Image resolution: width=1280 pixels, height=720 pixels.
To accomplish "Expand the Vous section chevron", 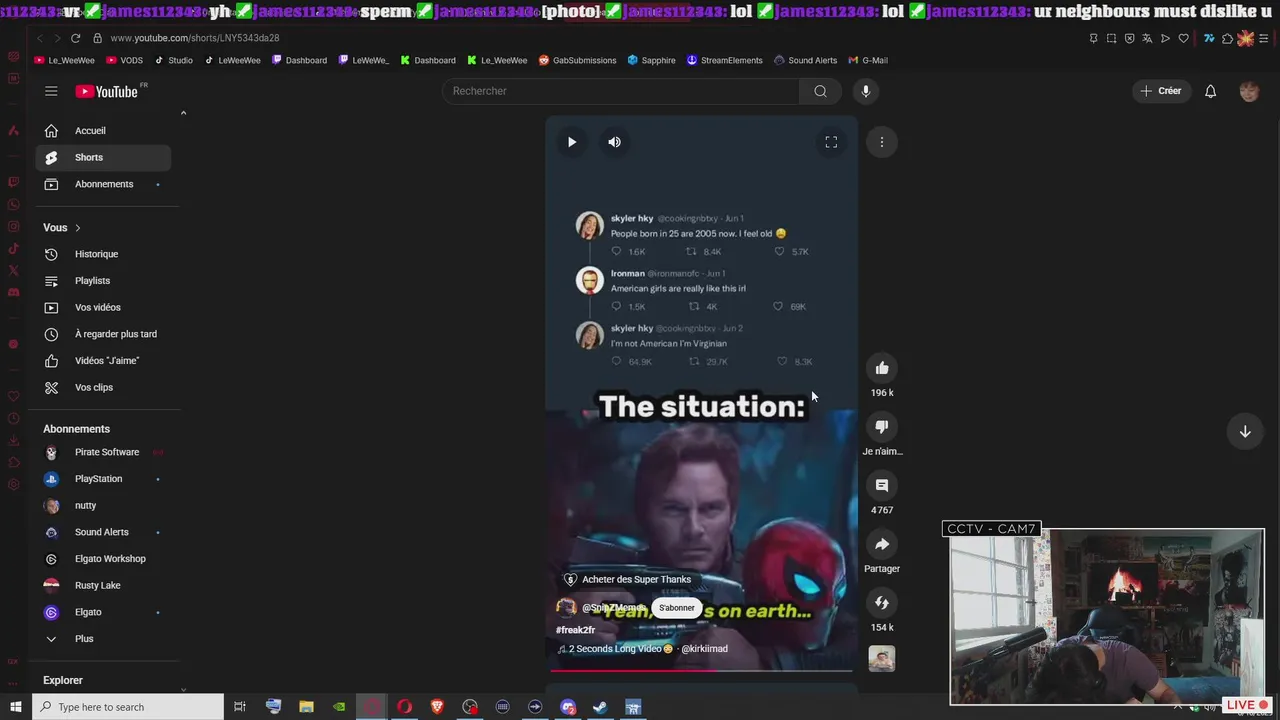I will pos(77,228).
